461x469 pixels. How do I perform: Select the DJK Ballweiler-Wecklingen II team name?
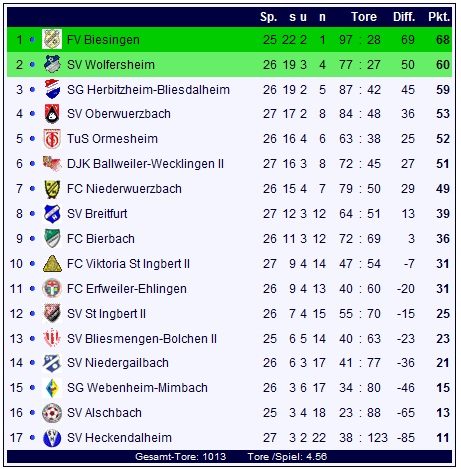[x=145, y=164]
